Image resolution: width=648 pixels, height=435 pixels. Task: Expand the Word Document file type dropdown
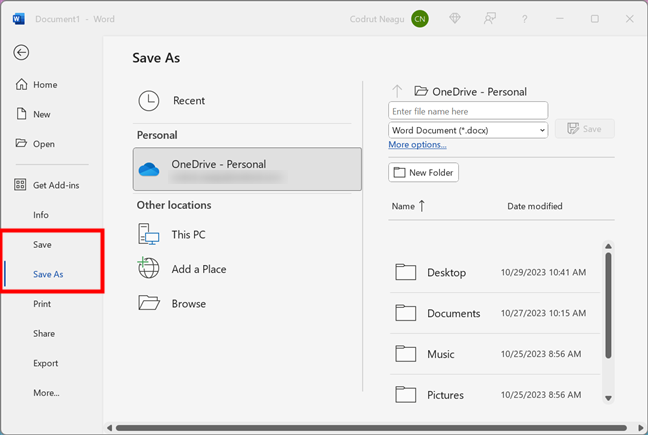[542, 130]
